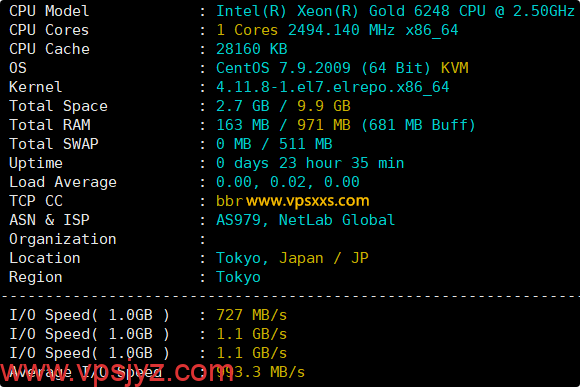580x387 pixels.
Task: Click the Total Space label
Action: tap(58, 106)
